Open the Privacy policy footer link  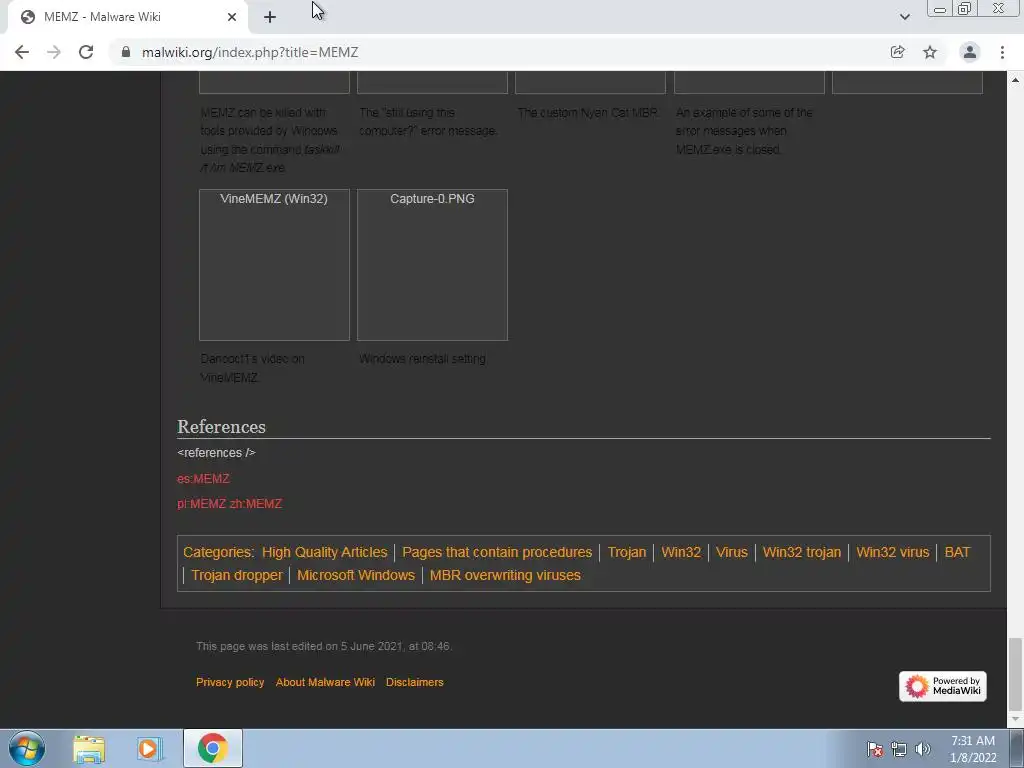pos(230,682)
